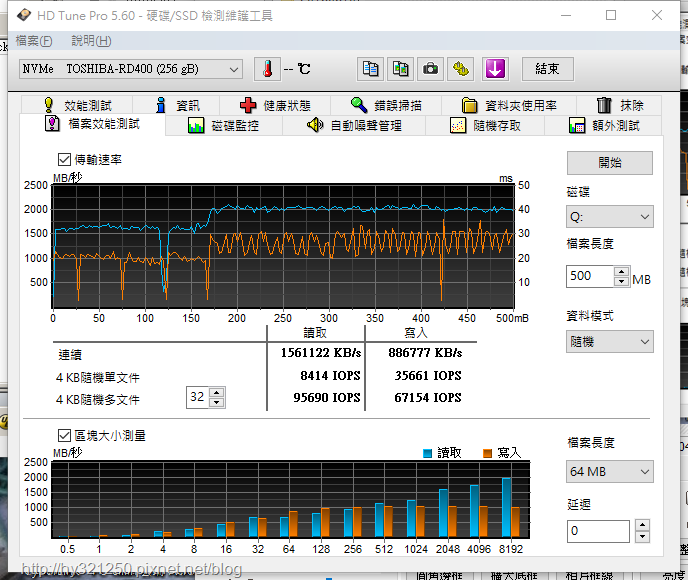Toggle the 傳輸速率 checkbox

click(x=64, y=159)
